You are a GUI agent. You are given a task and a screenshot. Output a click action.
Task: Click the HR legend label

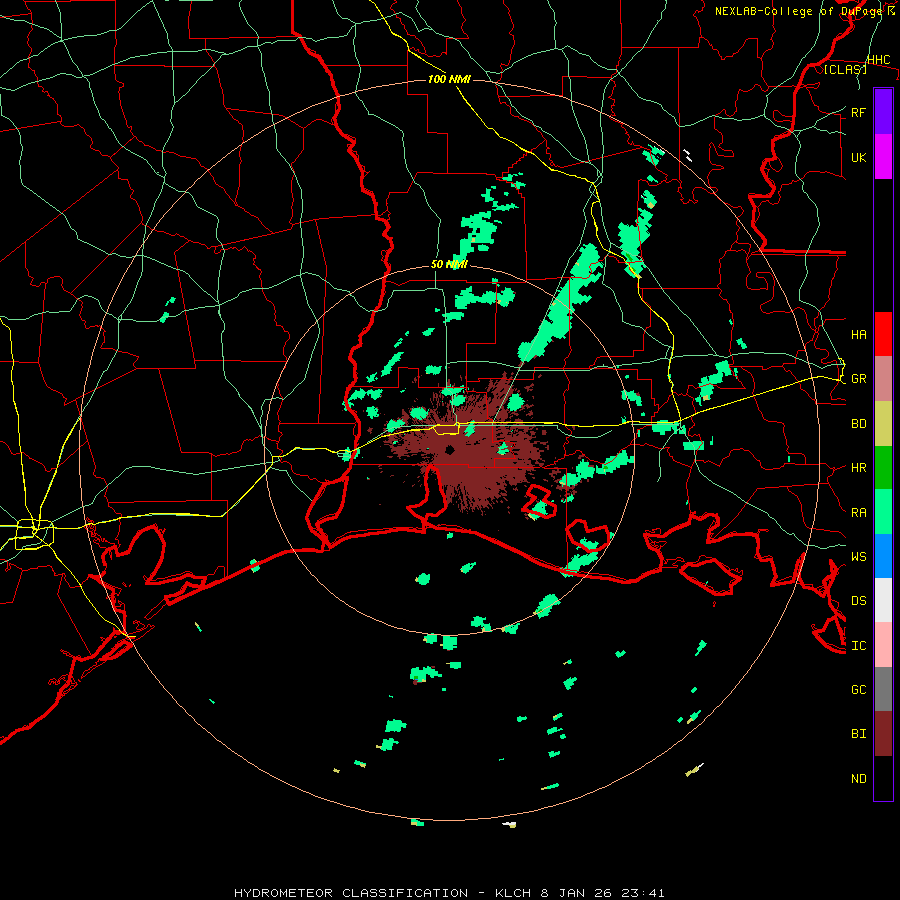coord(858,468)
